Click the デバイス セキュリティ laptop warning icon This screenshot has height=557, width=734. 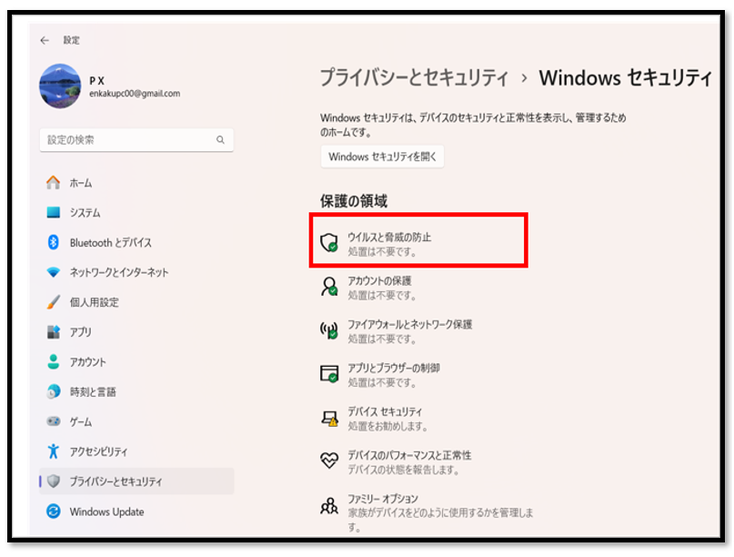tap(330, 418)
